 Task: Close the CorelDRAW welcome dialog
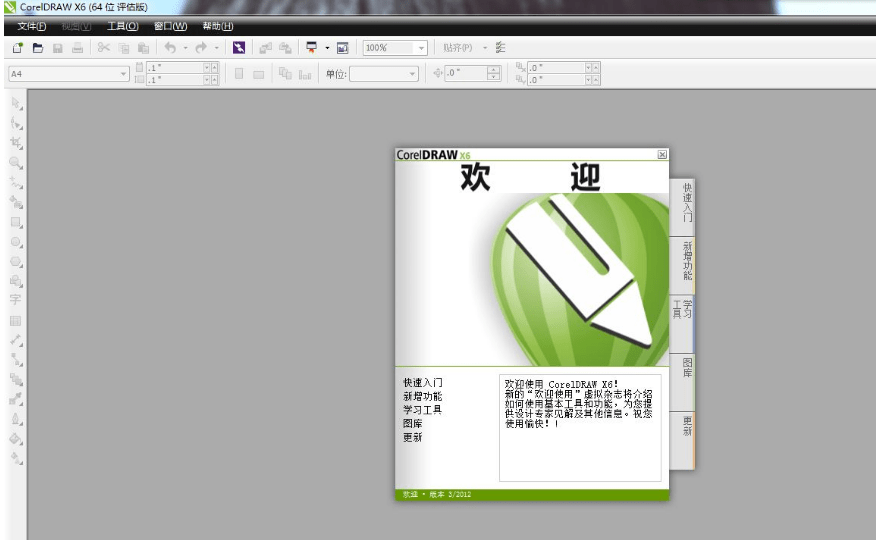(x=662, y=155)
